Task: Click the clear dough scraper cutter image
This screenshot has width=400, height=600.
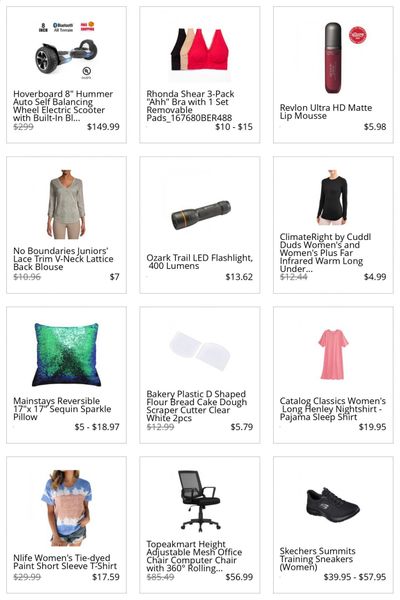Action: 199,351
